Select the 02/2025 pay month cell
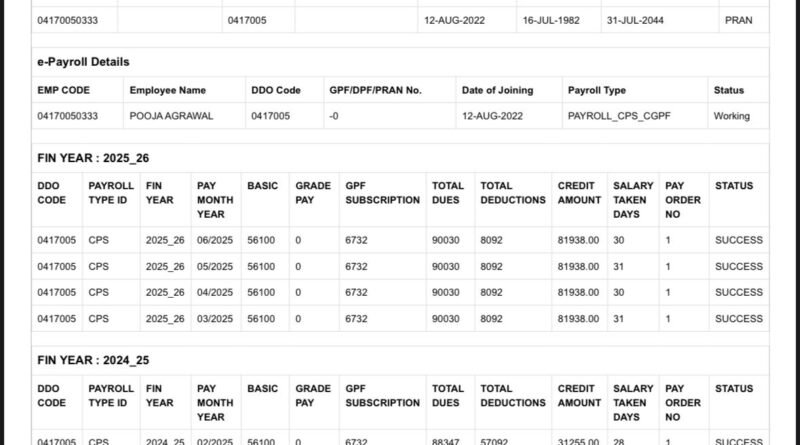This screenshot has width=800, height=445. pyautogui.click(x=215, y=440)
